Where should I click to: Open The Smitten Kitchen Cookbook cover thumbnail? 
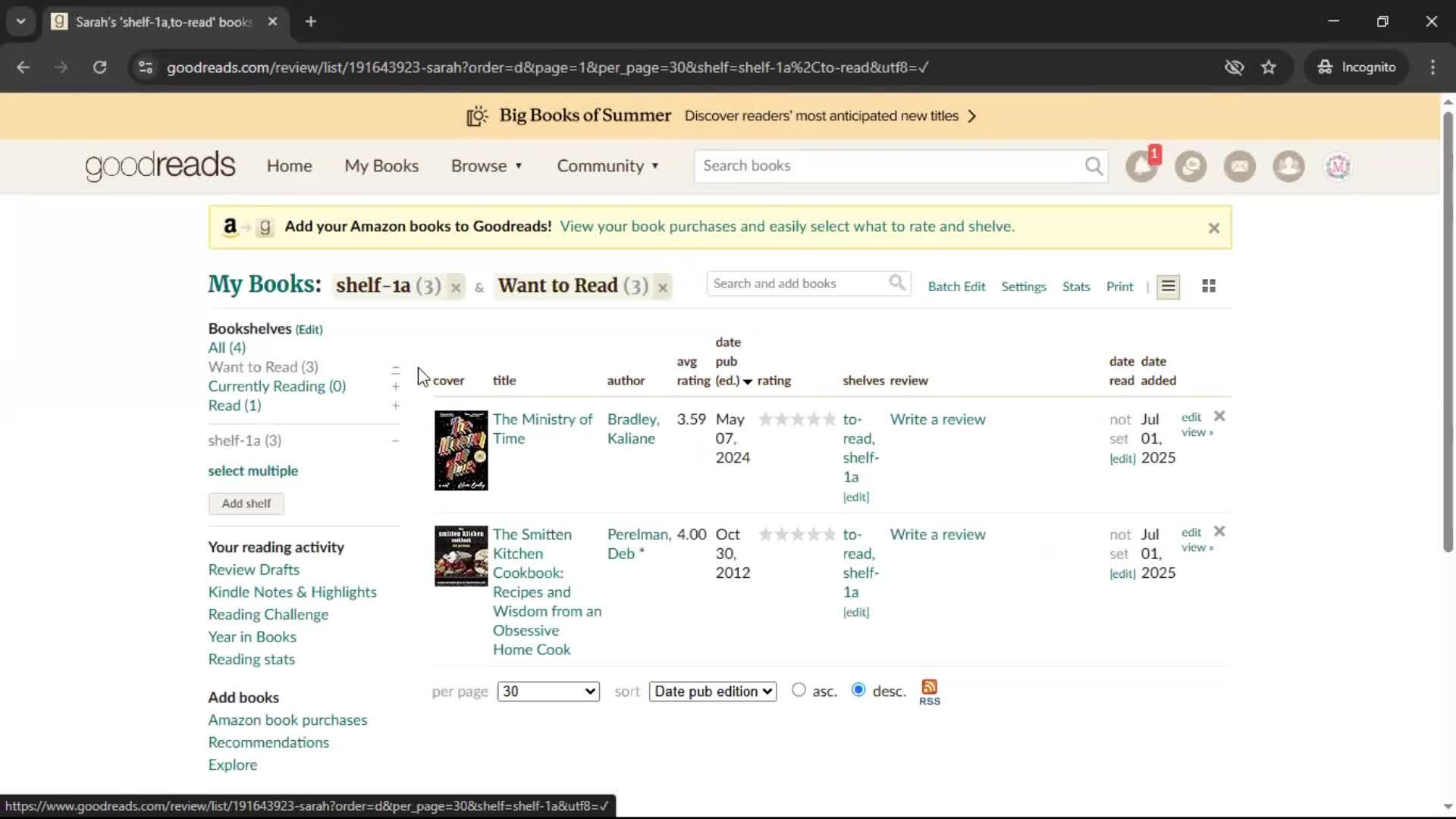coord(461,556)
